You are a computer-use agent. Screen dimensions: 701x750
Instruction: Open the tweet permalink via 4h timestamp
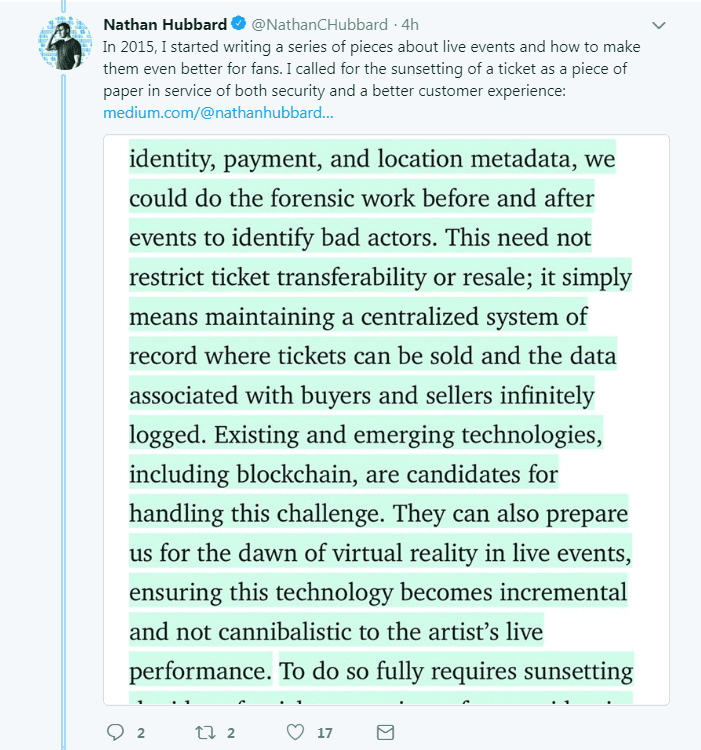tap(410, 24)
